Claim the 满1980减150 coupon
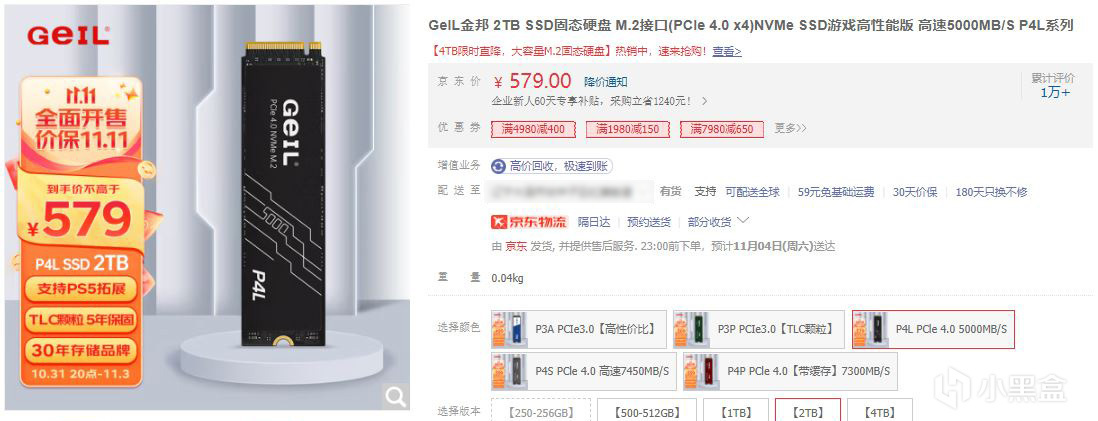Image resolution: width=1098 pixels, height=421 pixels. (x=627, y=129)
